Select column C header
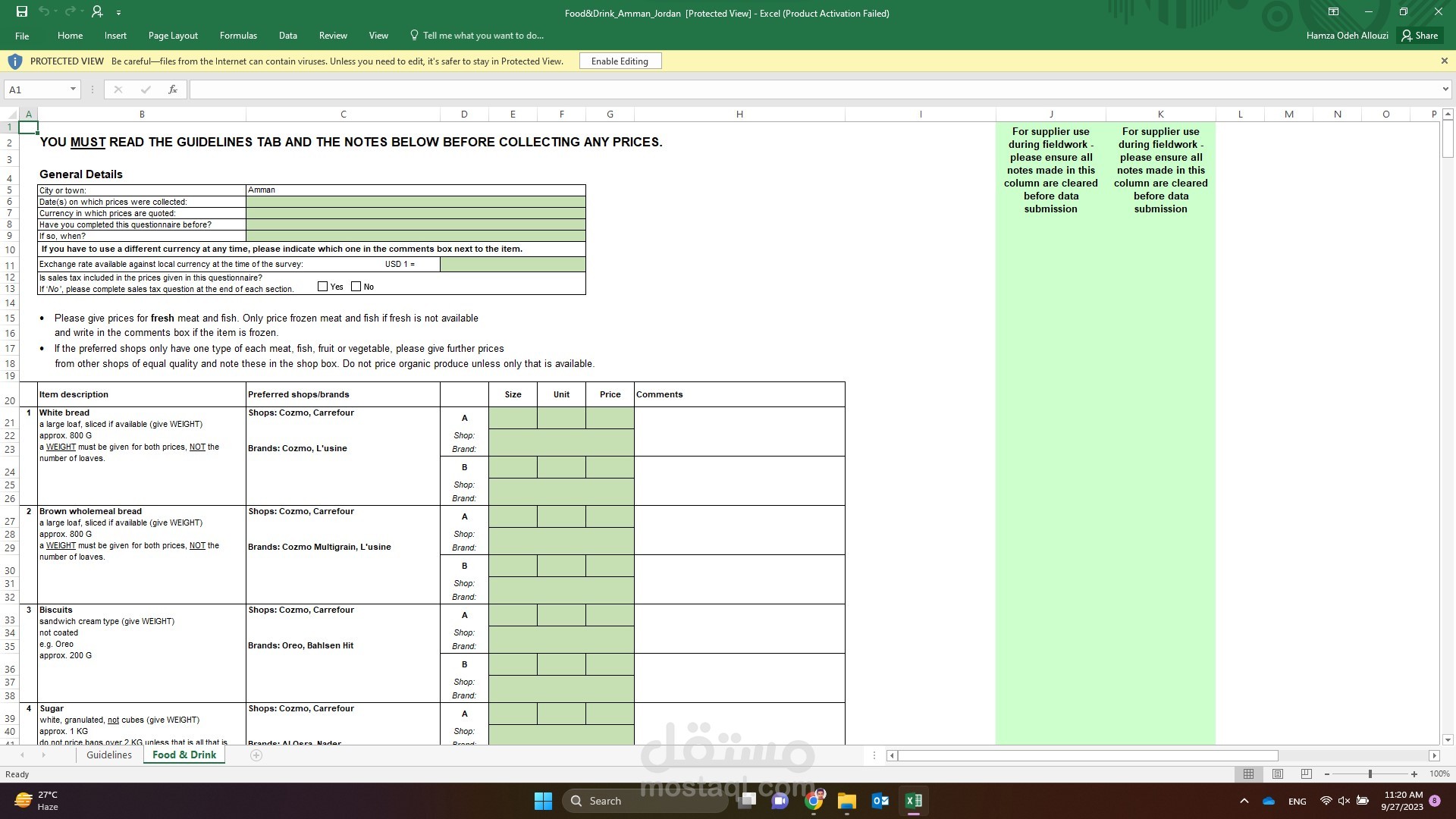 coord(343,115)
